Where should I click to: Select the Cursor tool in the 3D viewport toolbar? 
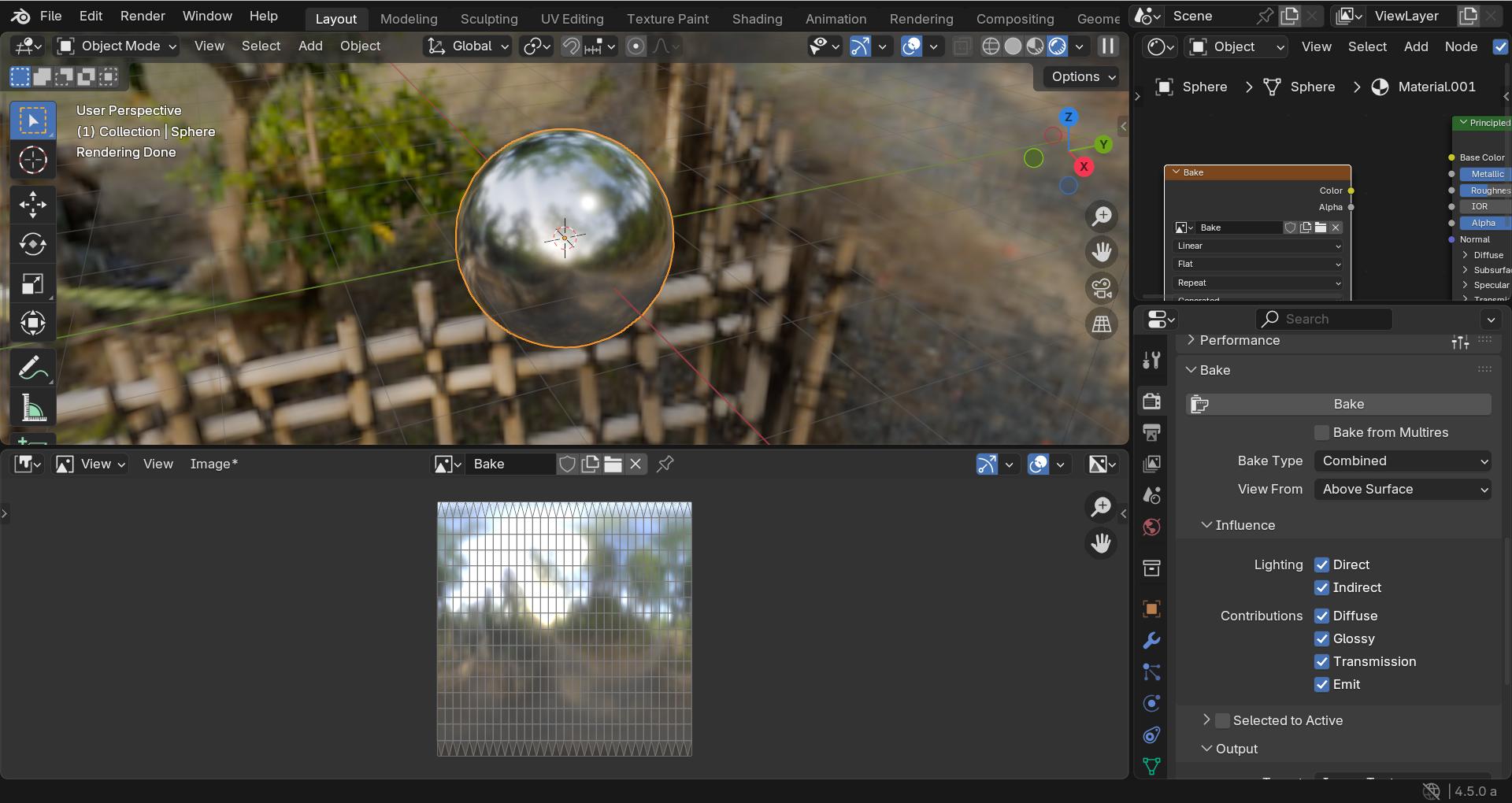(x=32, y=160)
